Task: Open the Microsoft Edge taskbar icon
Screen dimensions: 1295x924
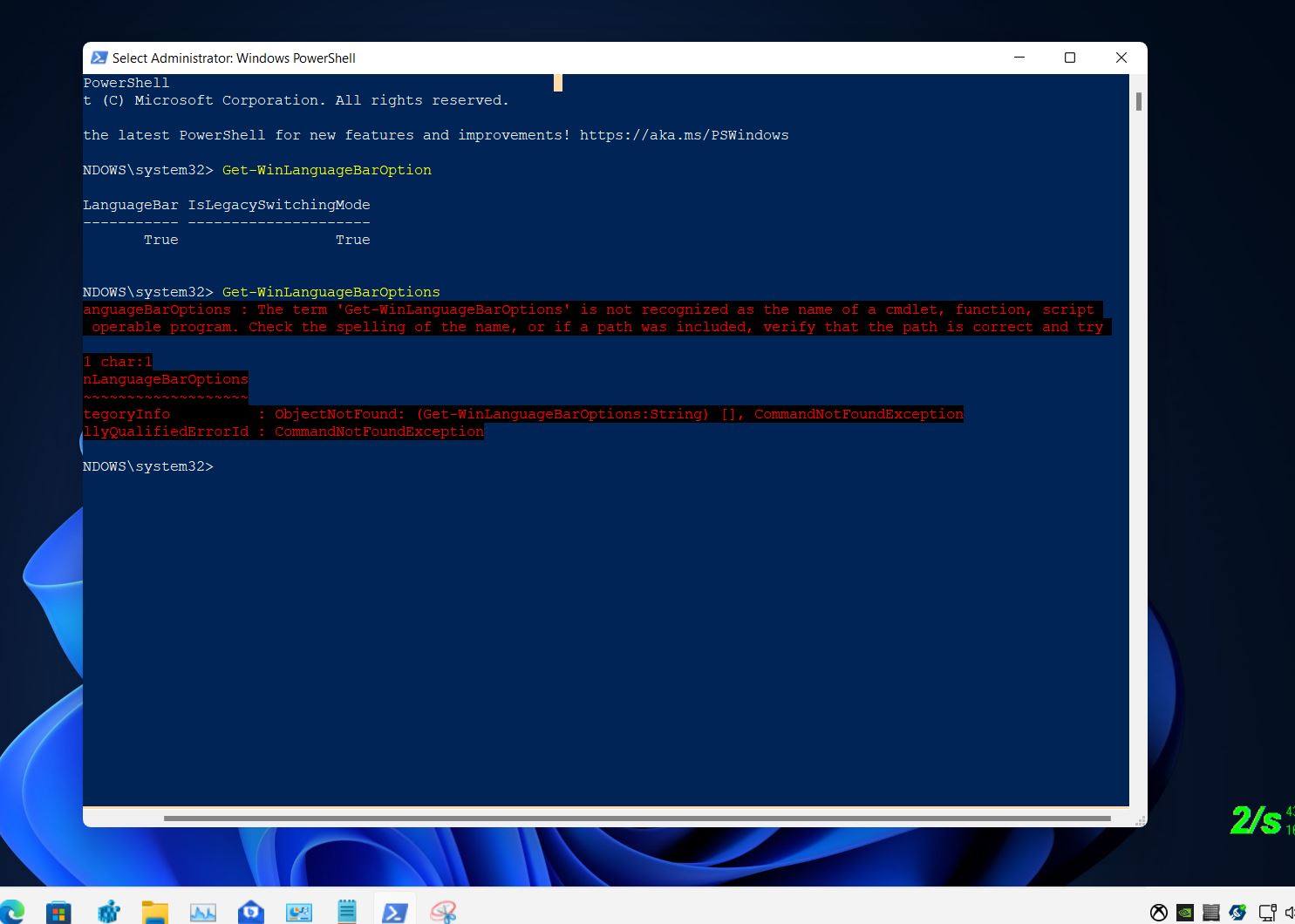Action: click(x=12, y=912)
